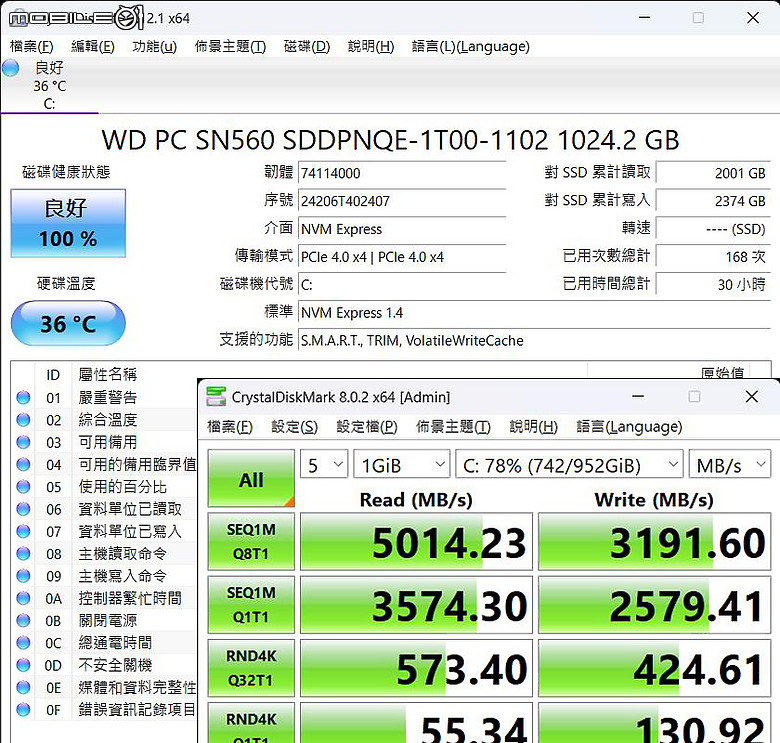Open 說明(H) menu in CrystalDiskInfo
This screenshot has width=780, height=743.
coord(371,47)
